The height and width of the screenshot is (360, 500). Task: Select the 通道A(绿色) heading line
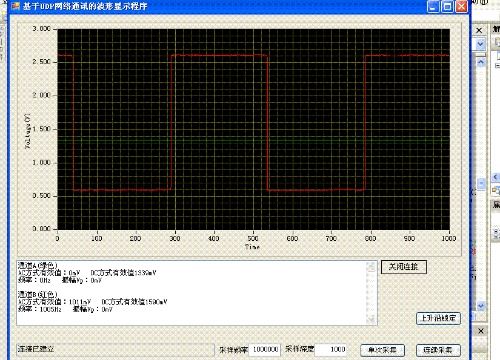pos(38,266)
